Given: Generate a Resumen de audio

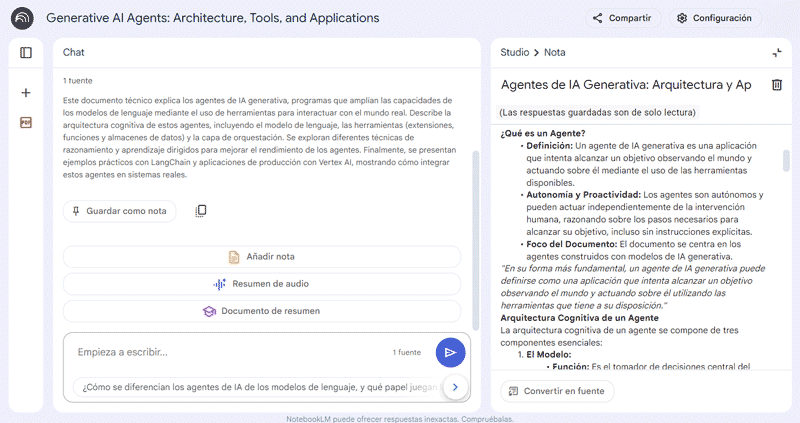Looking at the screenshot, I should [262, 284].
